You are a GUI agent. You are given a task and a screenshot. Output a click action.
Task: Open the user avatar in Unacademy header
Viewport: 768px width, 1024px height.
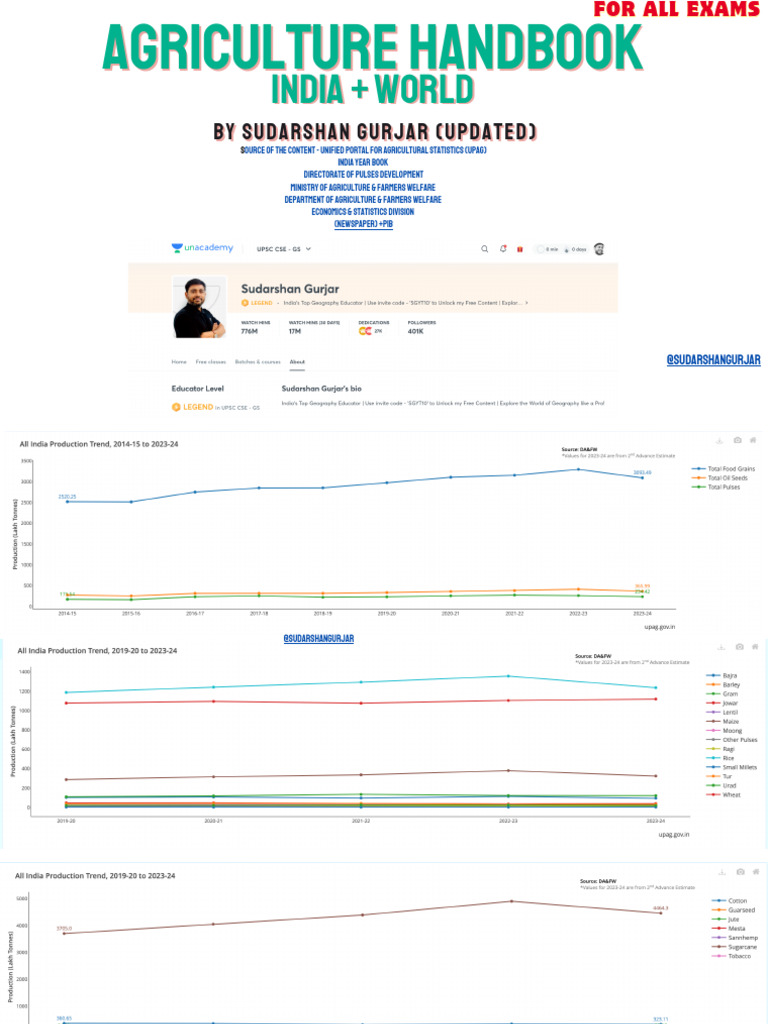pyautogui.click(x=599, y=249)
